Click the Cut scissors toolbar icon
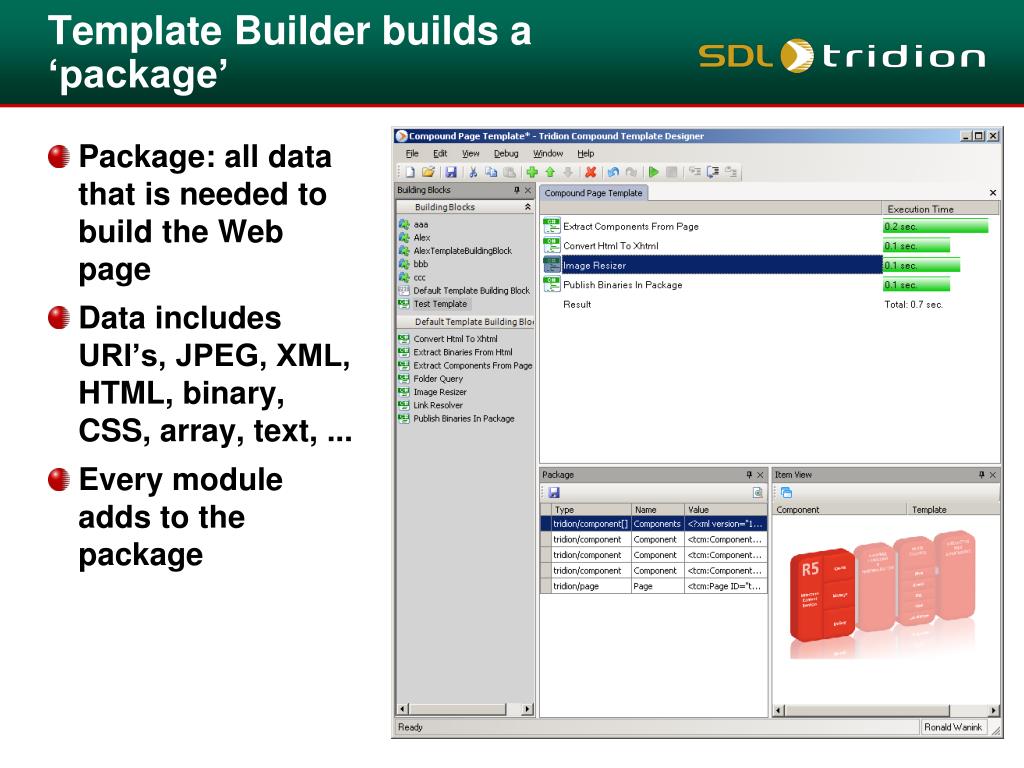 click(473, 172)
